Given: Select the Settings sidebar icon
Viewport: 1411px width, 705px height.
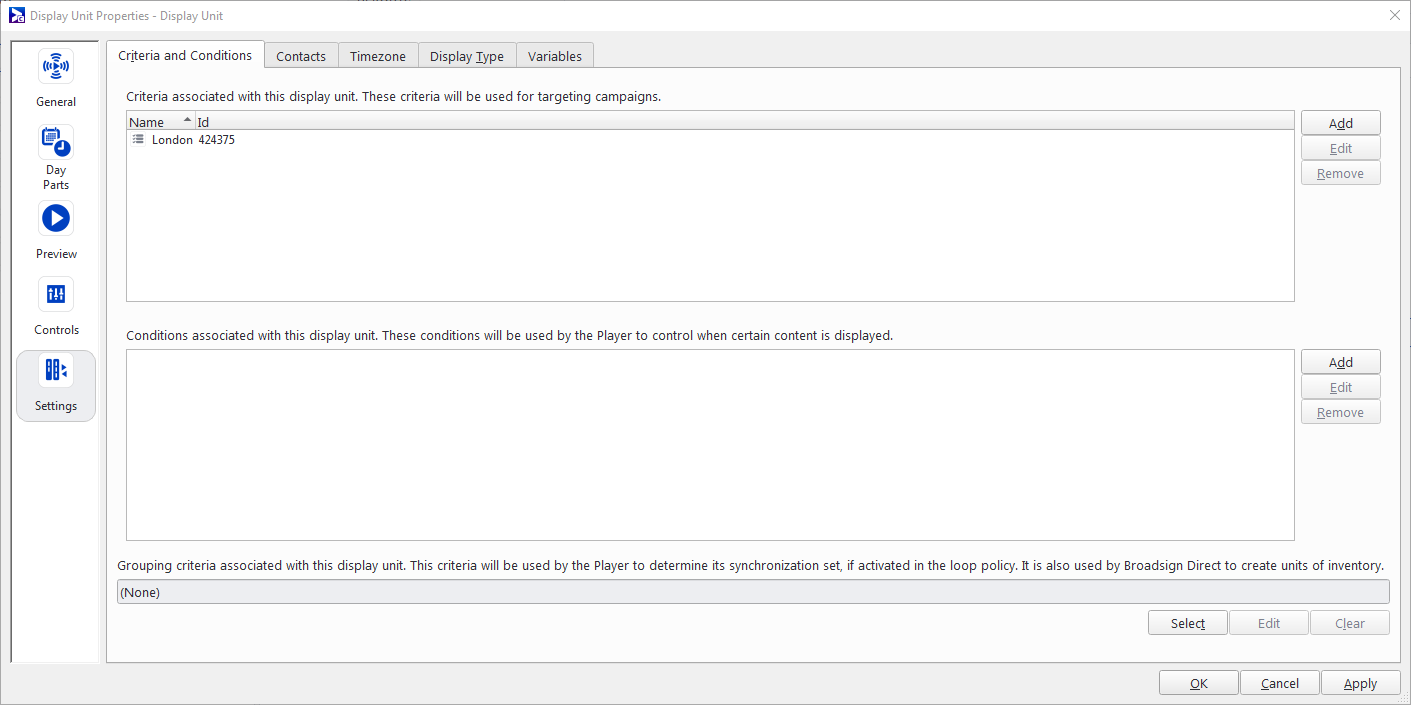Looking at the screenshot, I should 56,371.
